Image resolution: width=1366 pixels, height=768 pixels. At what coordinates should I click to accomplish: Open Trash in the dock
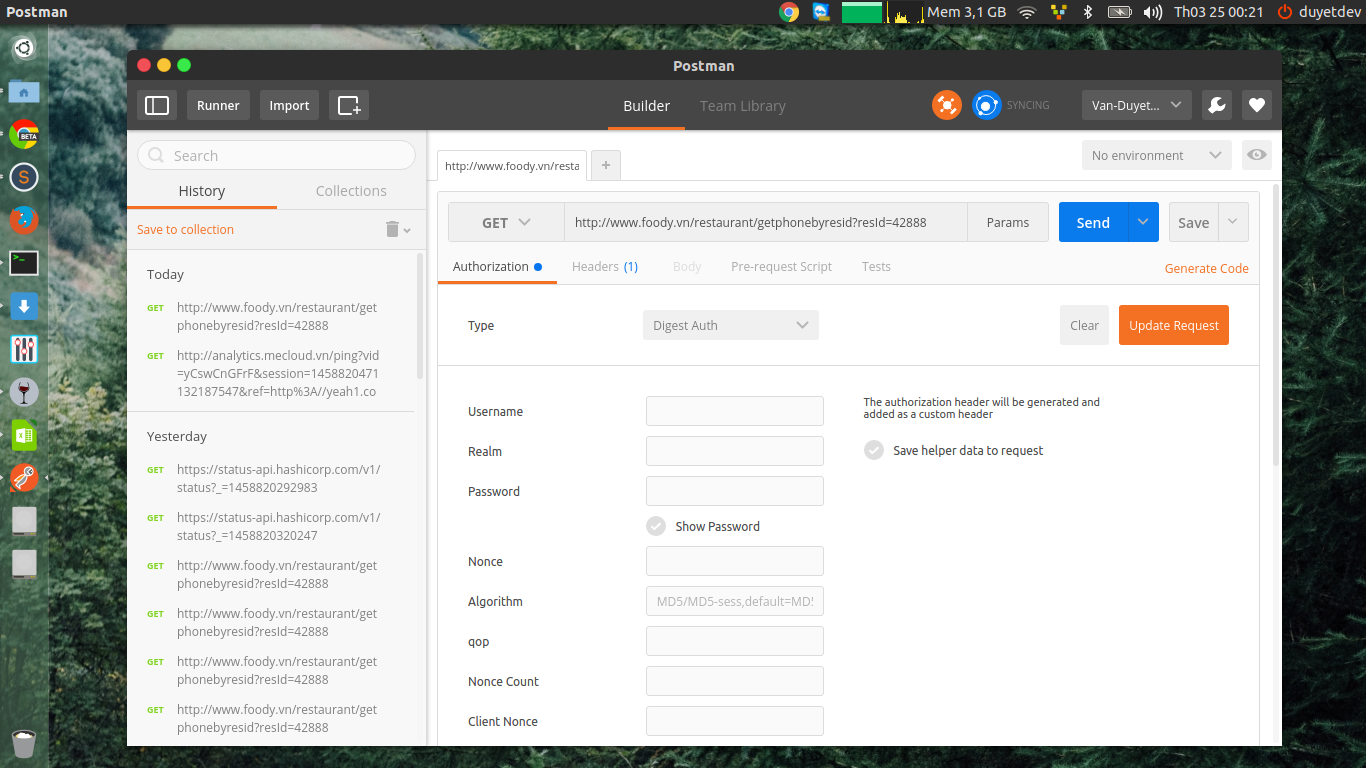(24, 743)
